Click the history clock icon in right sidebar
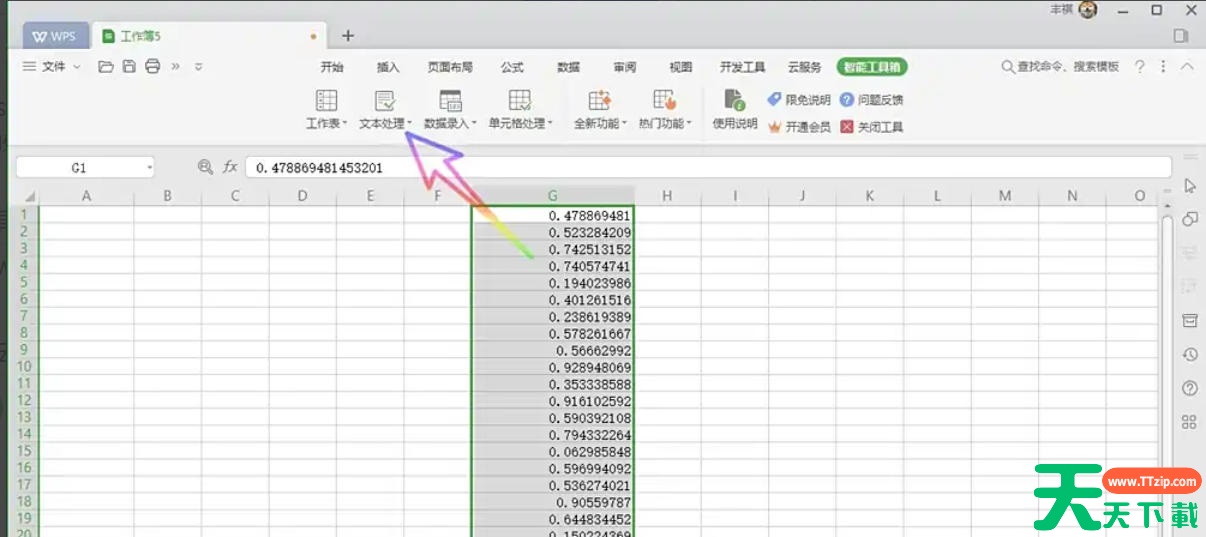 [x=1190, y=354]
